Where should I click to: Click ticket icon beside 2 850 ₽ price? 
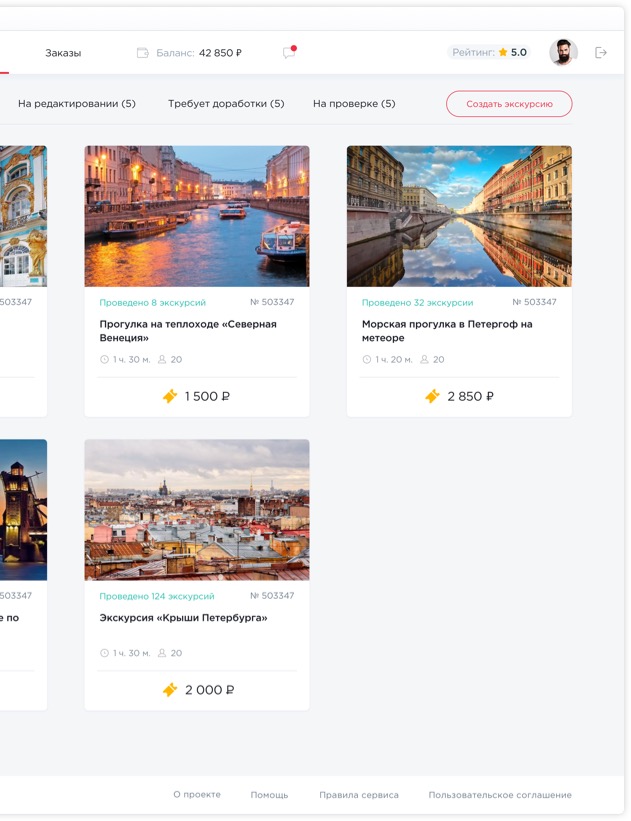(432, 397)
